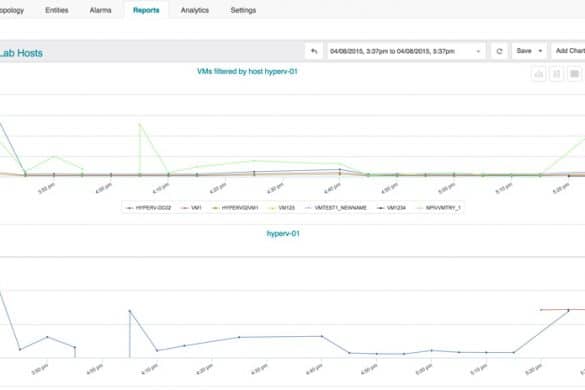This screenshot has height=390, width=585.
Task: Click the refresh icon
Action: pyautogui.click(x=499, y=51)
